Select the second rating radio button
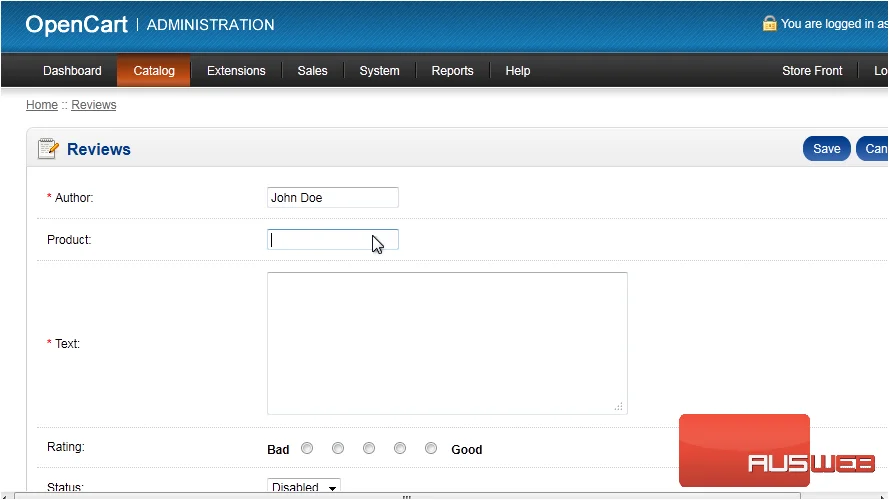This screenshot has width=889, height=500. tap(338, 448)
